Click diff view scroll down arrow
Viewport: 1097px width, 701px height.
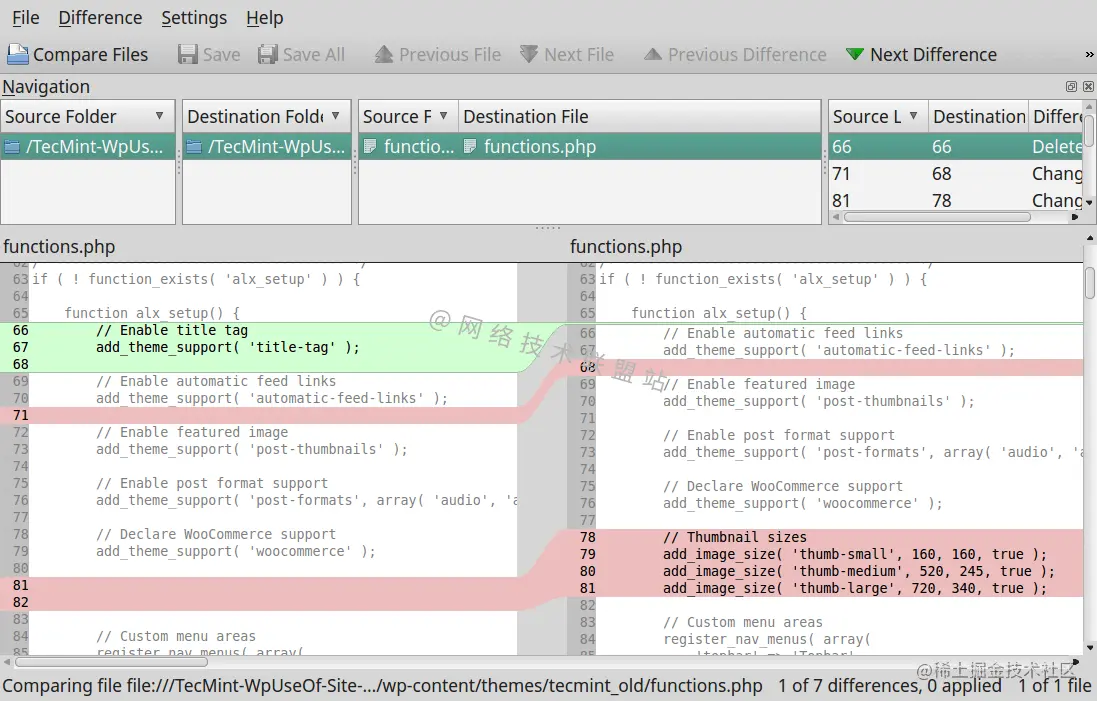pos(1089,648)
